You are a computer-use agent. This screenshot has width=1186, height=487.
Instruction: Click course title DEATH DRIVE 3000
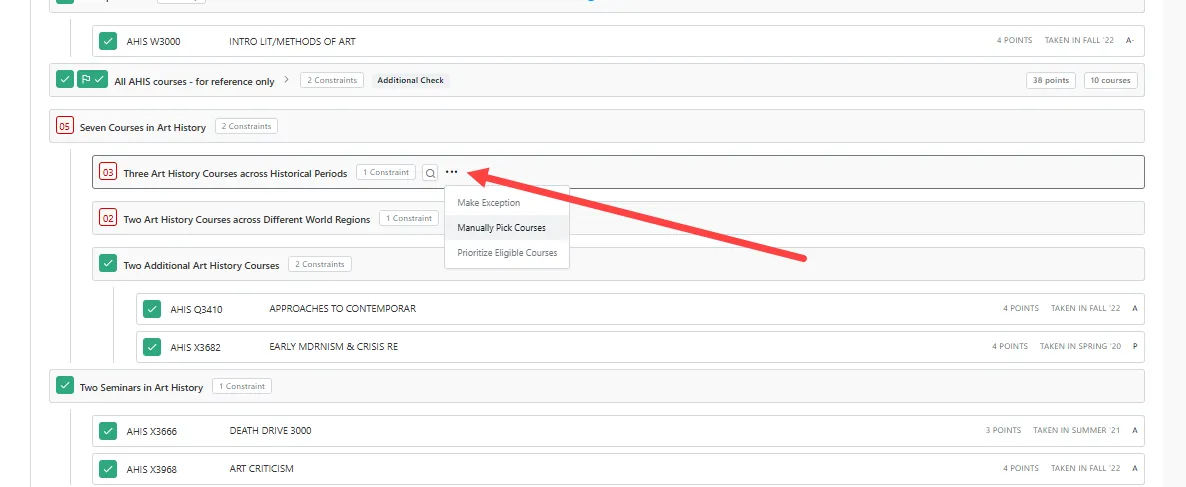(270, 430)
